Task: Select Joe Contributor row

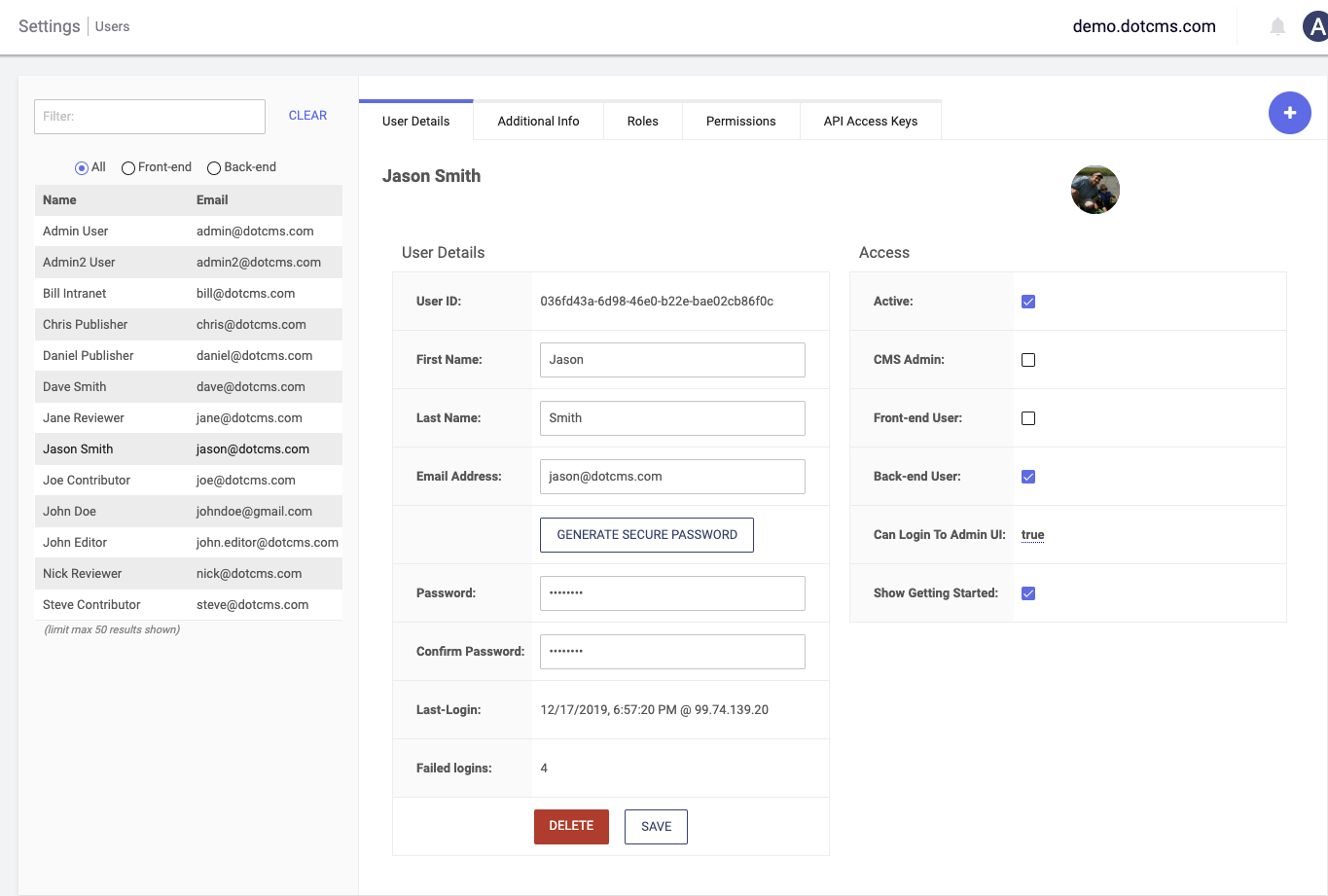Action: pos(189,481)
